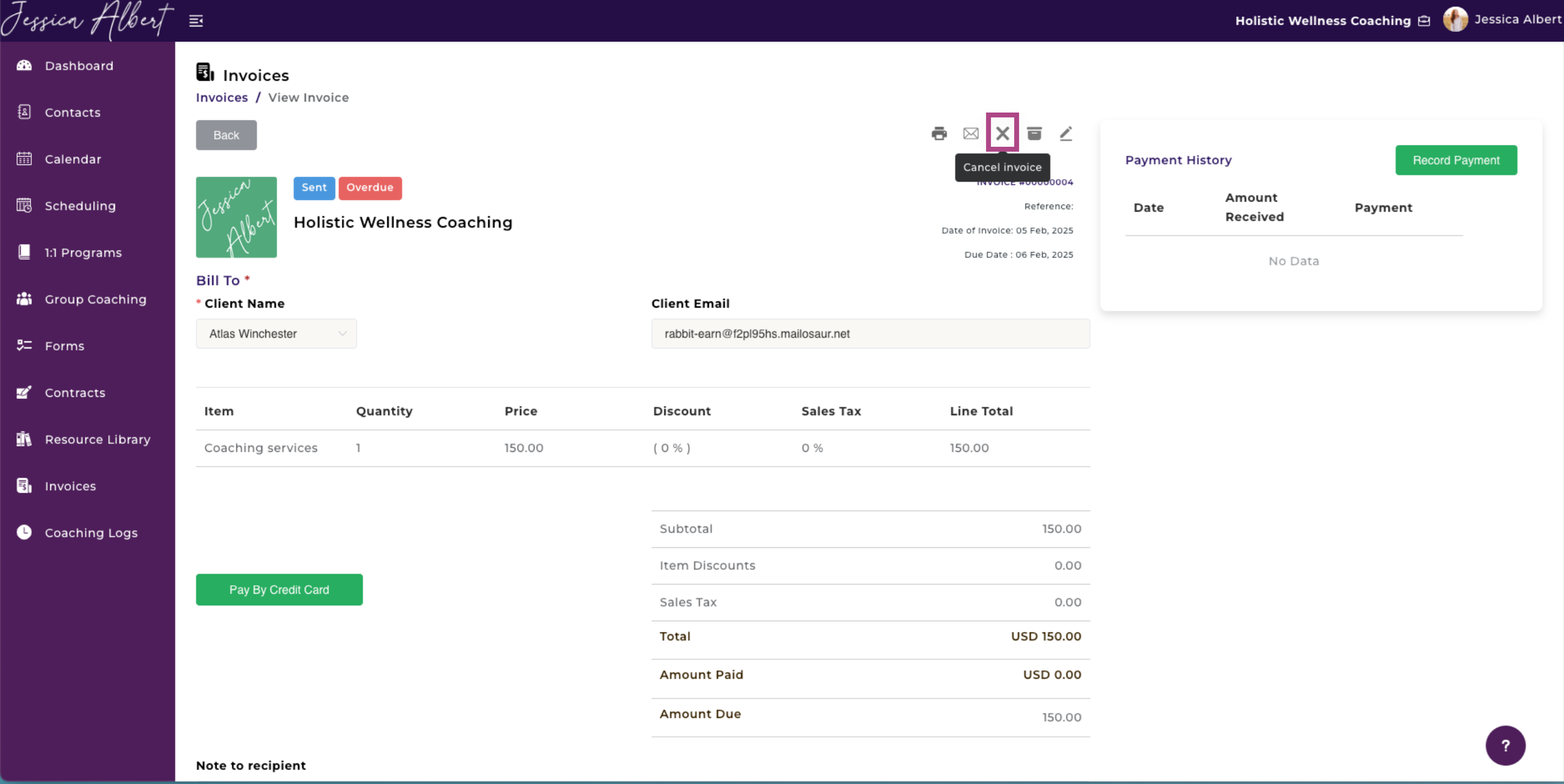The width and height of the screenshot is (1564, 784).
Task: Click the Invoices page heading icon
Action: click(x=205, y=72)
